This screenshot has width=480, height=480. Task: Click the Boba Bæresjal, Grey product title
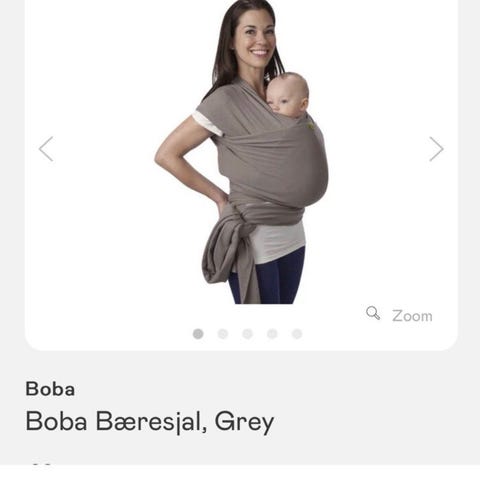(x=150, y=422)
